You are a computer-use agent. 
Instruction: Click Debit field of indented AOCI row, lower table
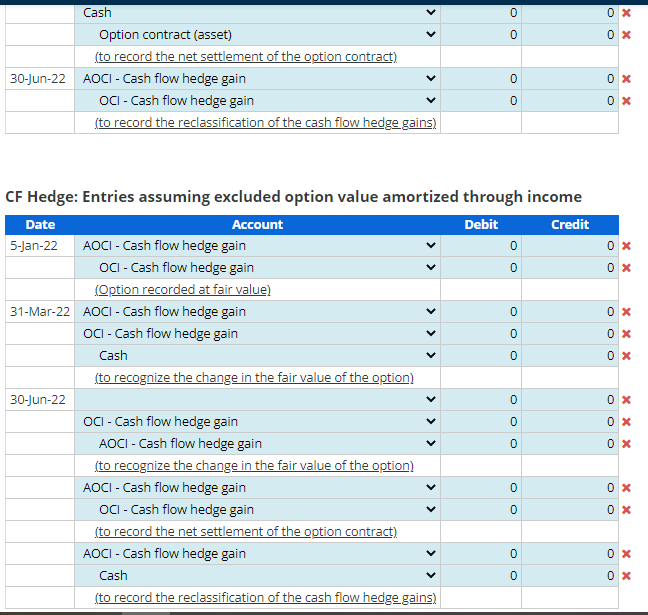coord(481,444)
